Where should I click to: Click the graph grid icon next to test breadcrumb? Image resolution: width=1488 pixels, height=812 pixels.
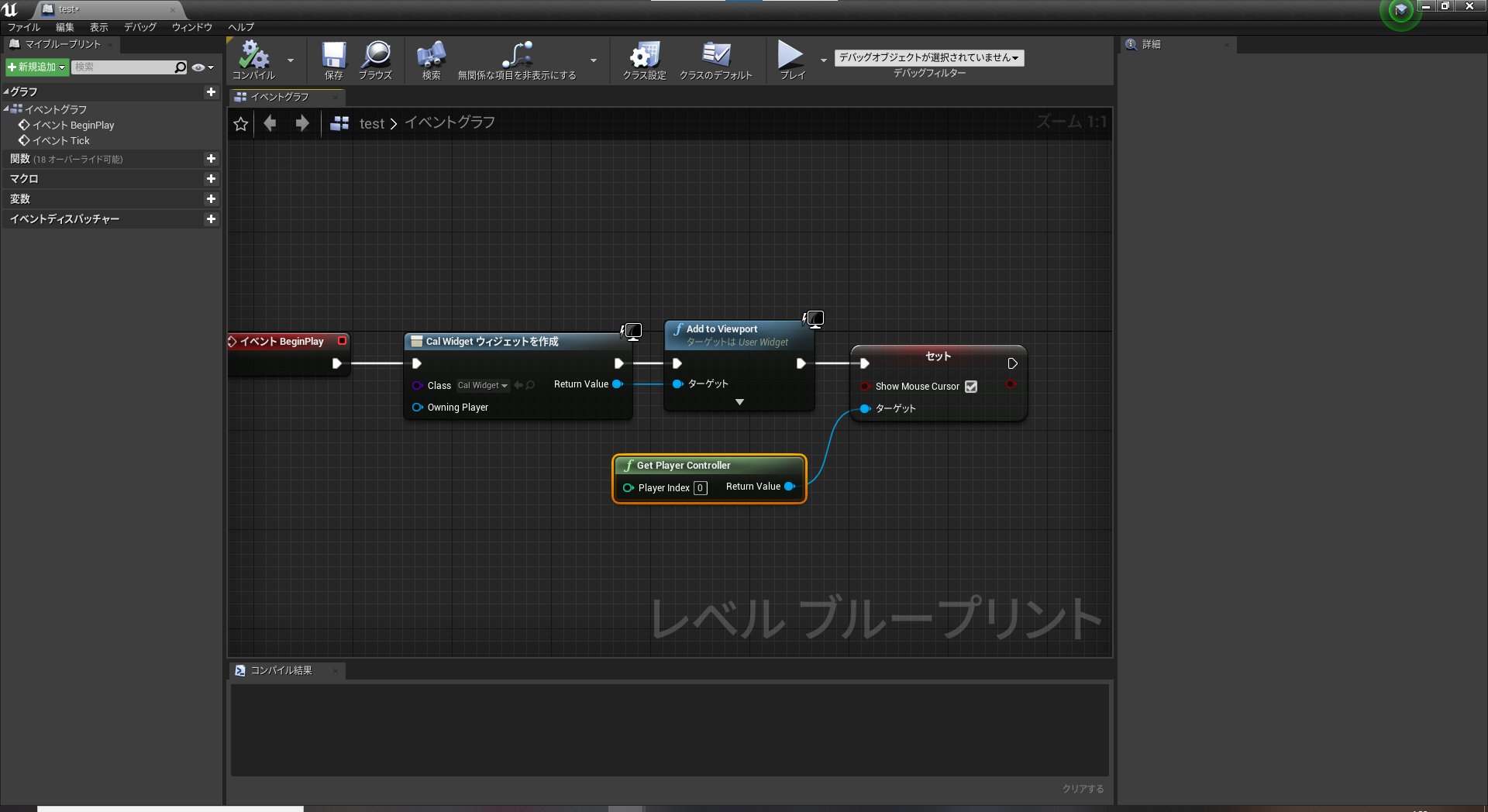[x=339, y=123]
